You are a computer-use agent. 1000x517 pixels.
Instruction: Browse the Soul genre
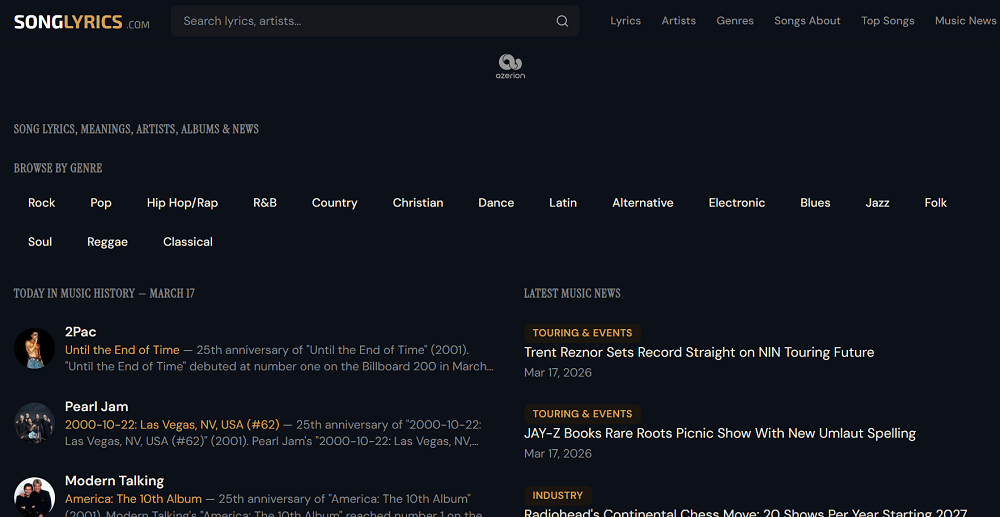[40, 242]
